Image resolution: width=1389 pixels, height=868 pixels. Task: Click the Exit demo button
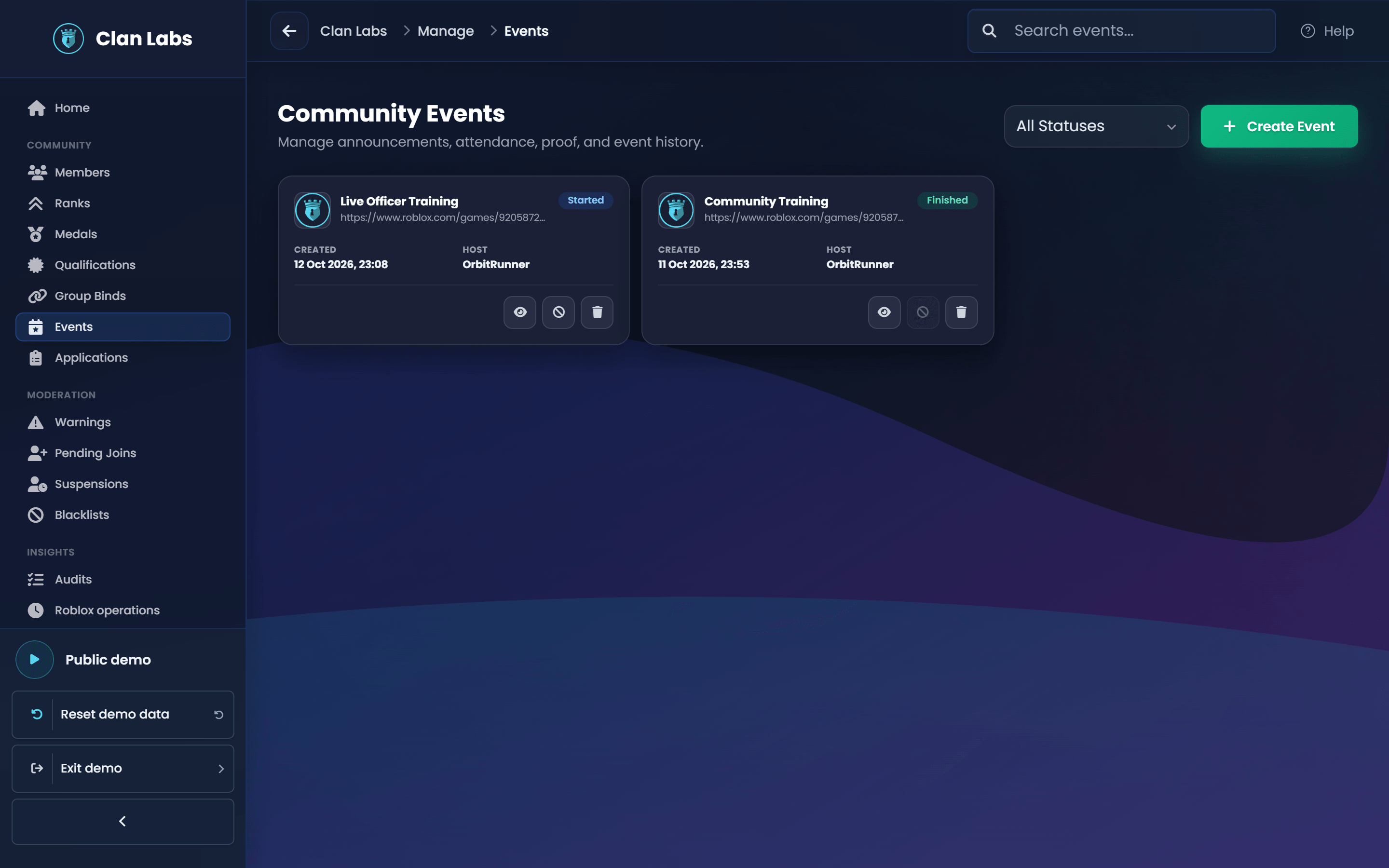tap(123, 769)
